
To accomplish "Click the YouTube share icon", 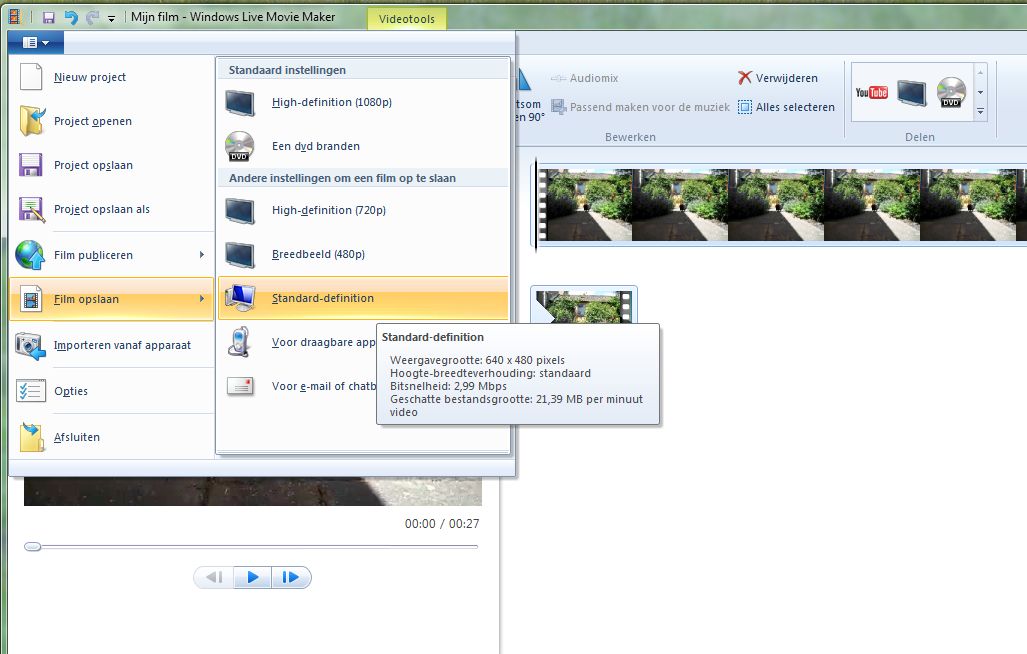I will [x=871, y=93].
